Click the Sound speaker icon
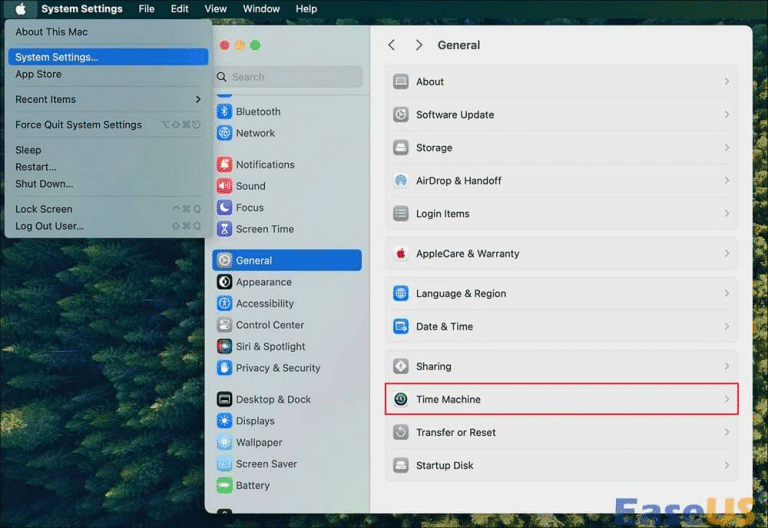 point(224,186)
